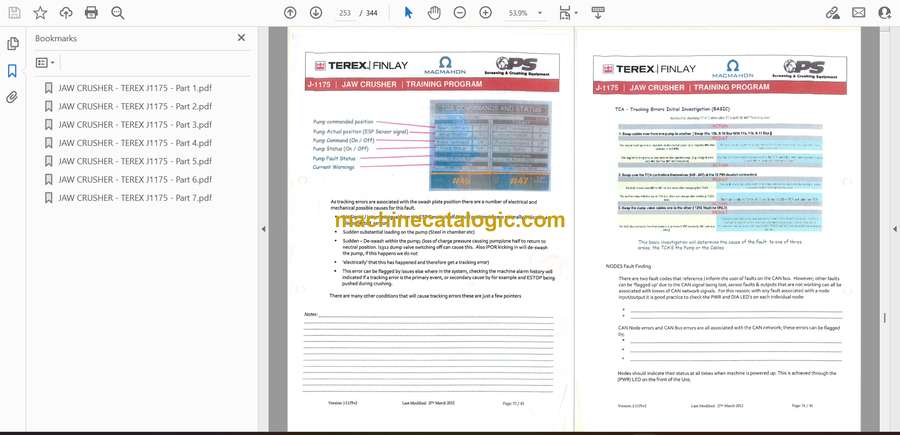Open bookmark JAW CRUSHER - TEREX J1175 - Part 1.pdf

pyautogui.click(x=135, y=88)
